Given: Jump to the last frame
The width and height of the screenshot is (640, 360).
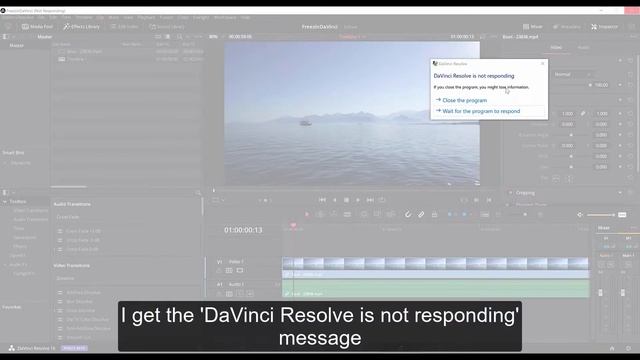Looking at the screenshot, I should (370, 200).
